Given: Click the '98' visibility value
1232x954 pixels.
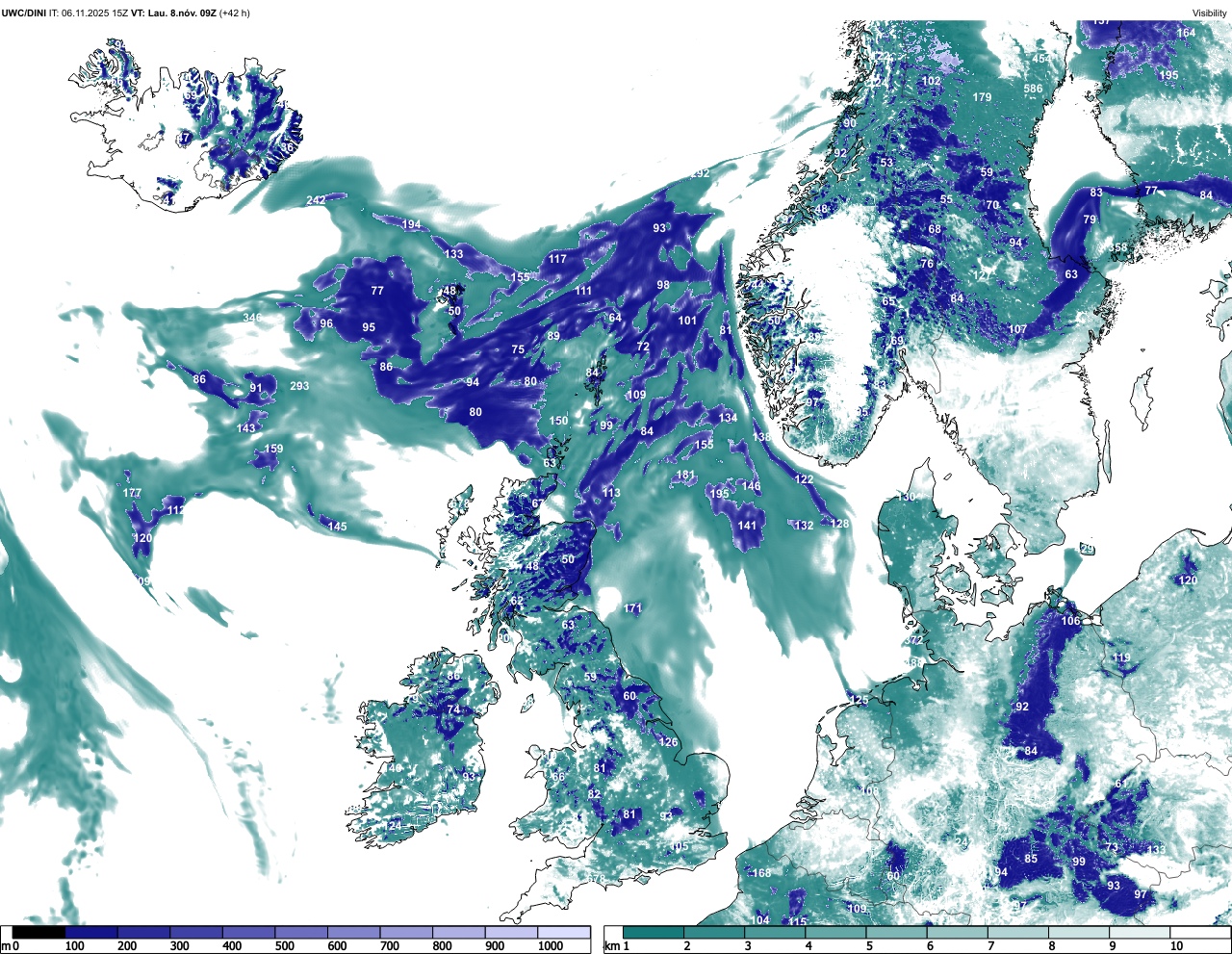Looking at the screenshot, I should 663,285.
